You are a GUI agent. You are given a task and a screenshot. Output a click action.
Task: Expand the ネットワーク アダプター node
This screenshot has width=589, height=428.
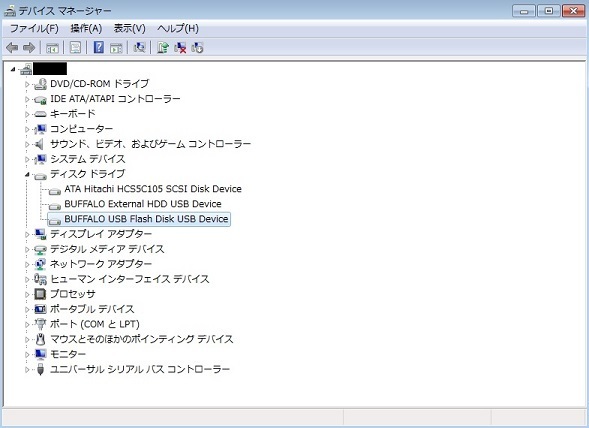tap(27, 265)
